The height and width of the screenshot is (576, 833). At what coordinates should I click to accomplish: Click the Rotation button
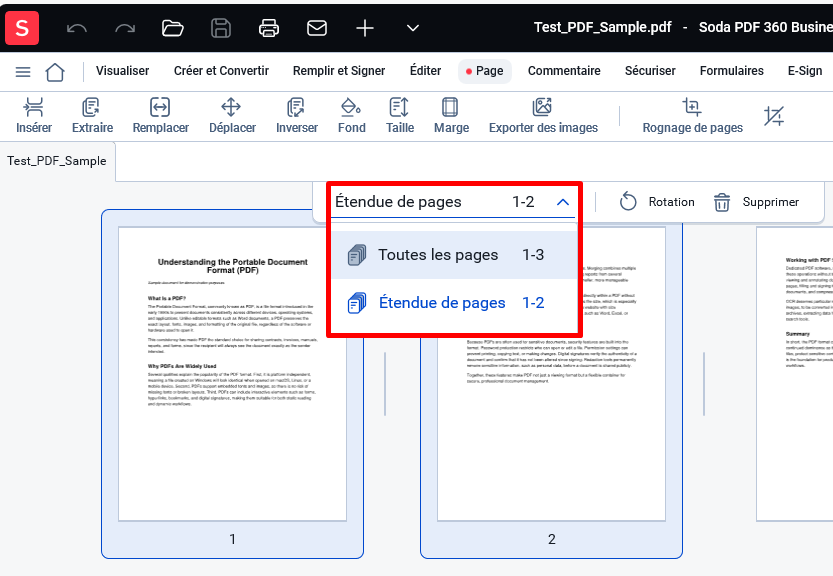pos(657,202)
